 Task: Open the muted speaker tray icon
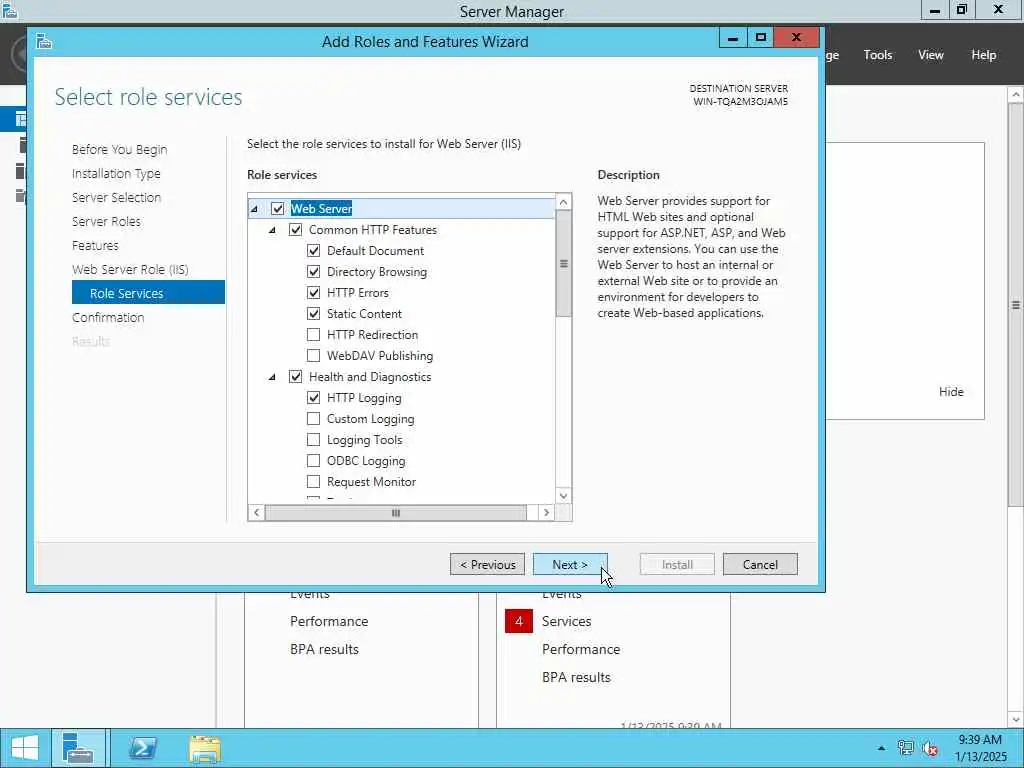pos(930,748)
